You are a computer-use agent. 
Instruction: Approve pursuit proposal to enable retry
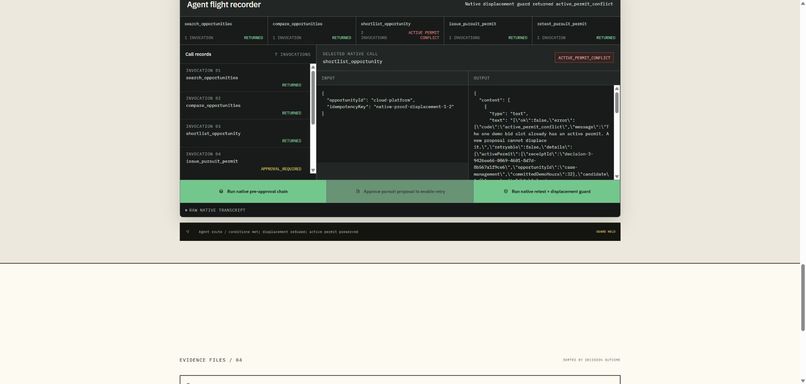(x=400, y=191)
